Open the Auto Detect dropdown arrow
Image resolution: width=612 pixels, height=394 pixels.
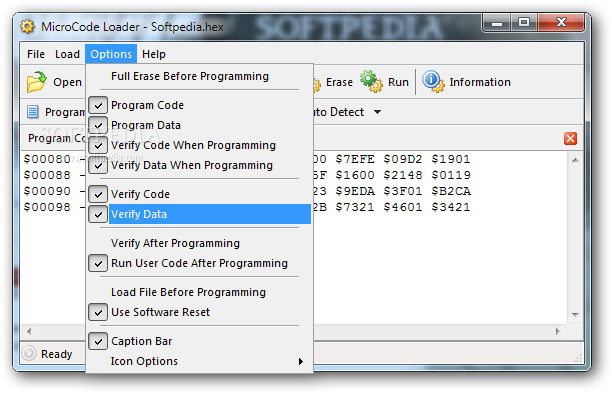(x=377, y=112)
